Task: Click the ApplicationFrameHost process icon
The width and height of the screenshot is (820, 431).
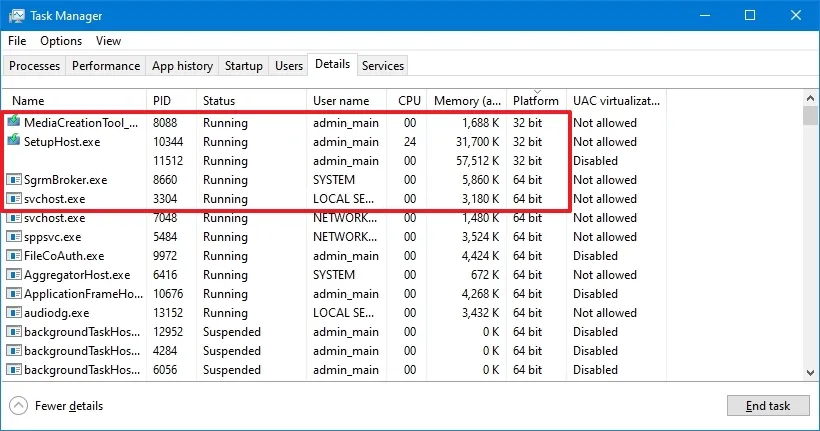Action: point(14,294)
